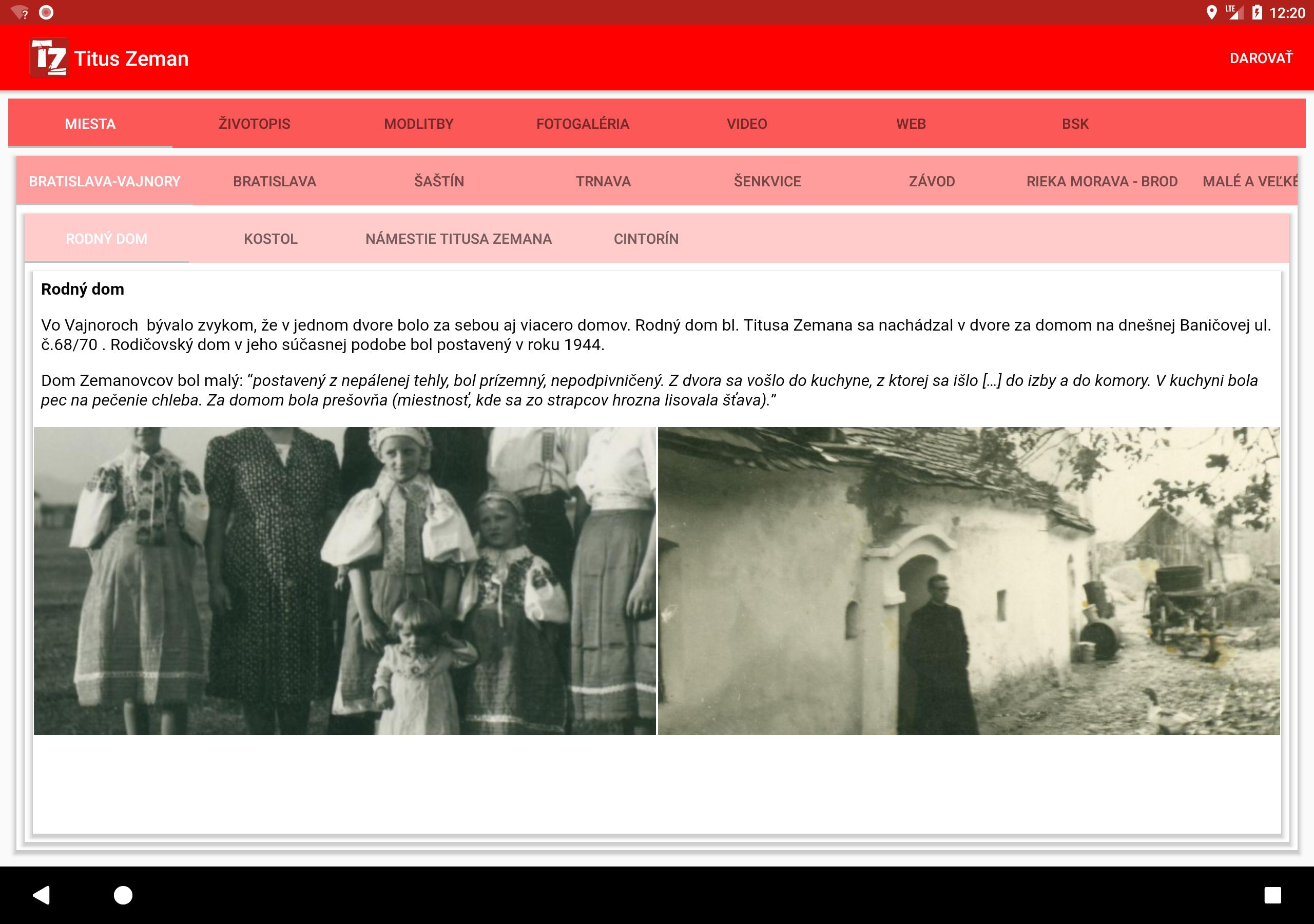Open the priest at house doorway photo

pos(969,581)
